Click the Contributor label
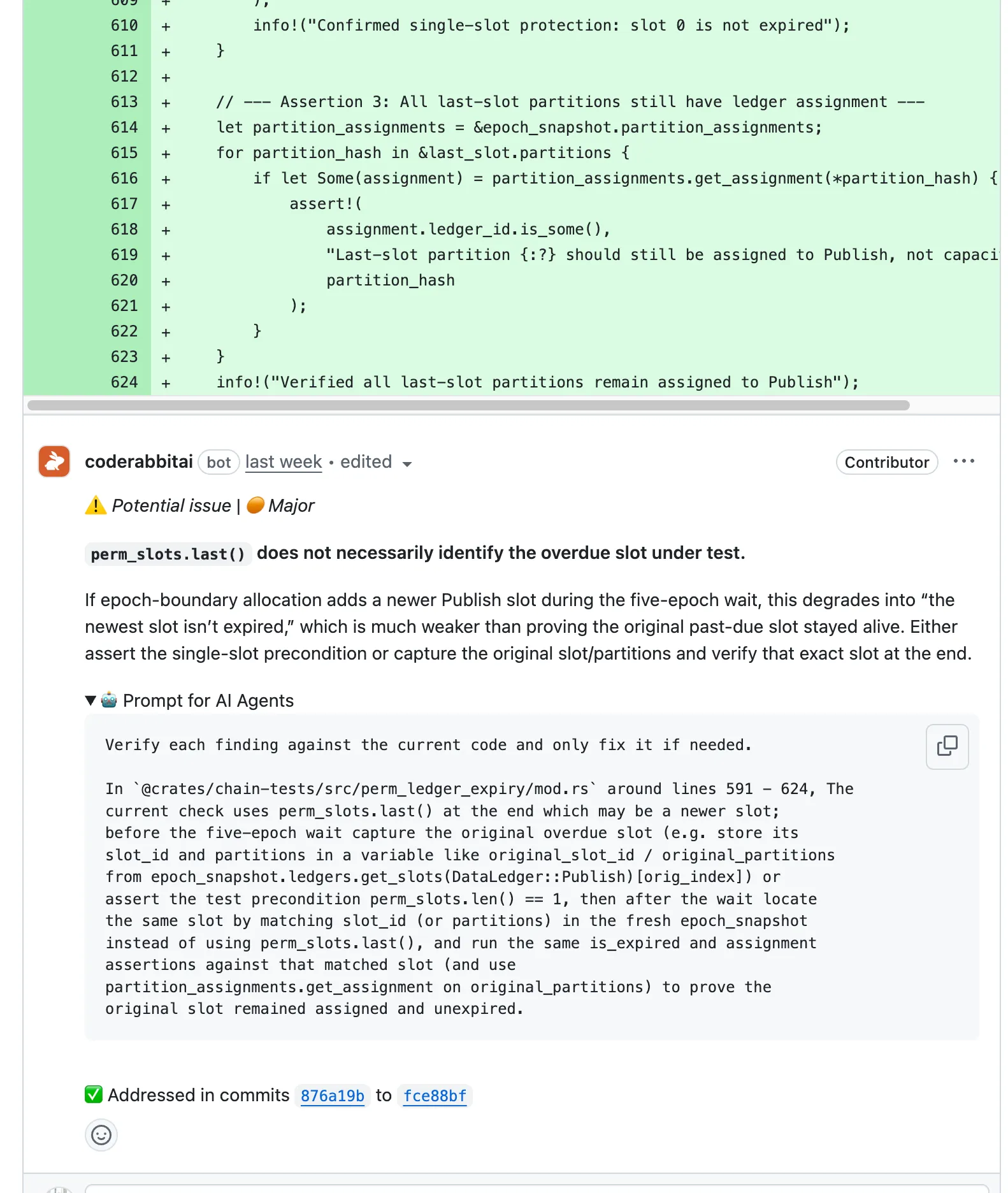The image size is (1008, 1193). click(886, 462)
